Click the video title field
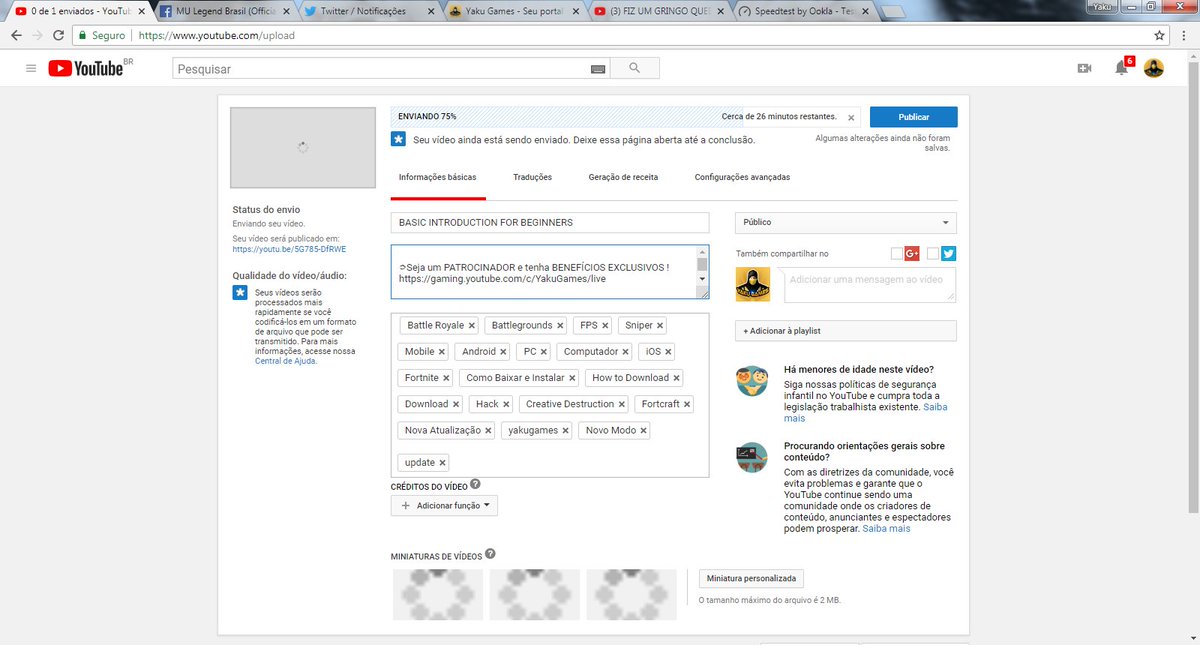Viewport: 1200px width, 645px height. click(550, 222)
